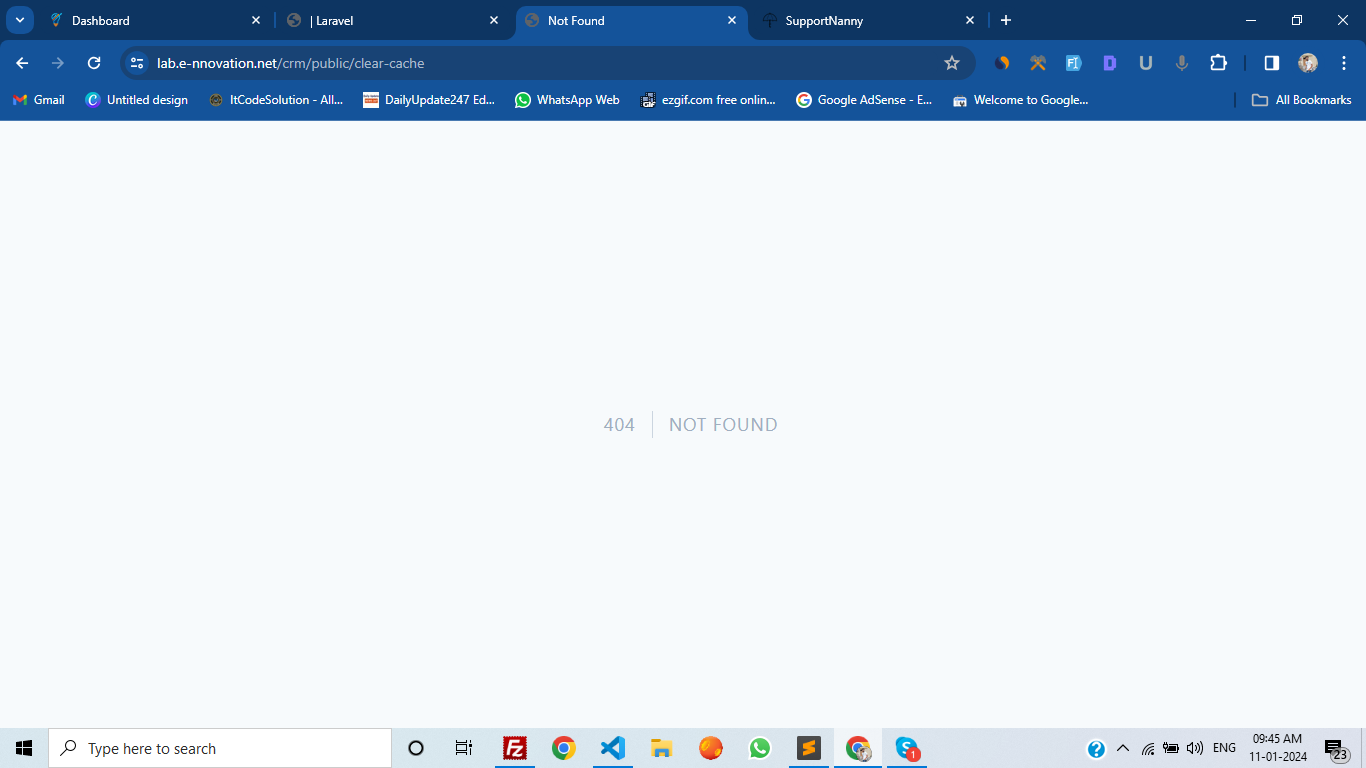Go back to the previous page
This screenshot has height=768, width=1366.
tap(22, 63)
